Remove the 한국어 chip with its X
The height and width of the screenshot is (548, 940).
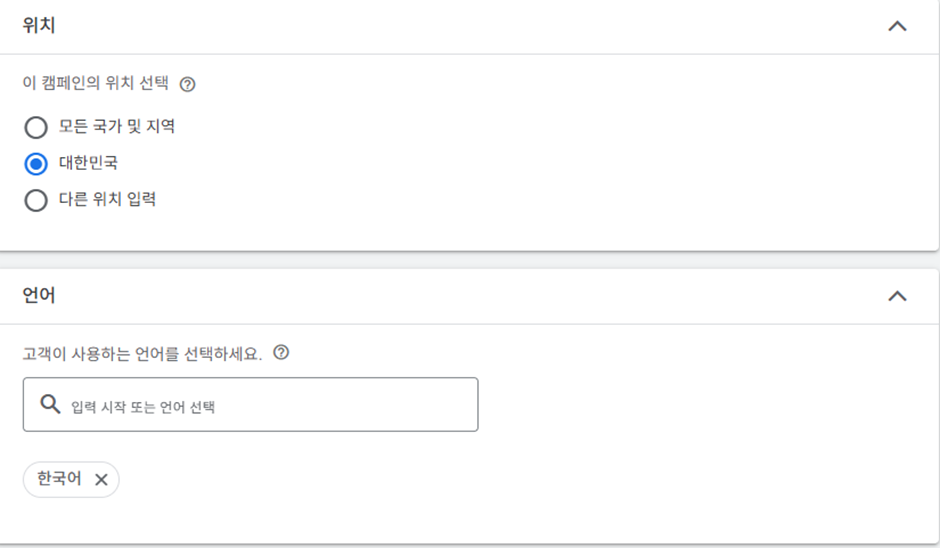(x=101, y=479)
